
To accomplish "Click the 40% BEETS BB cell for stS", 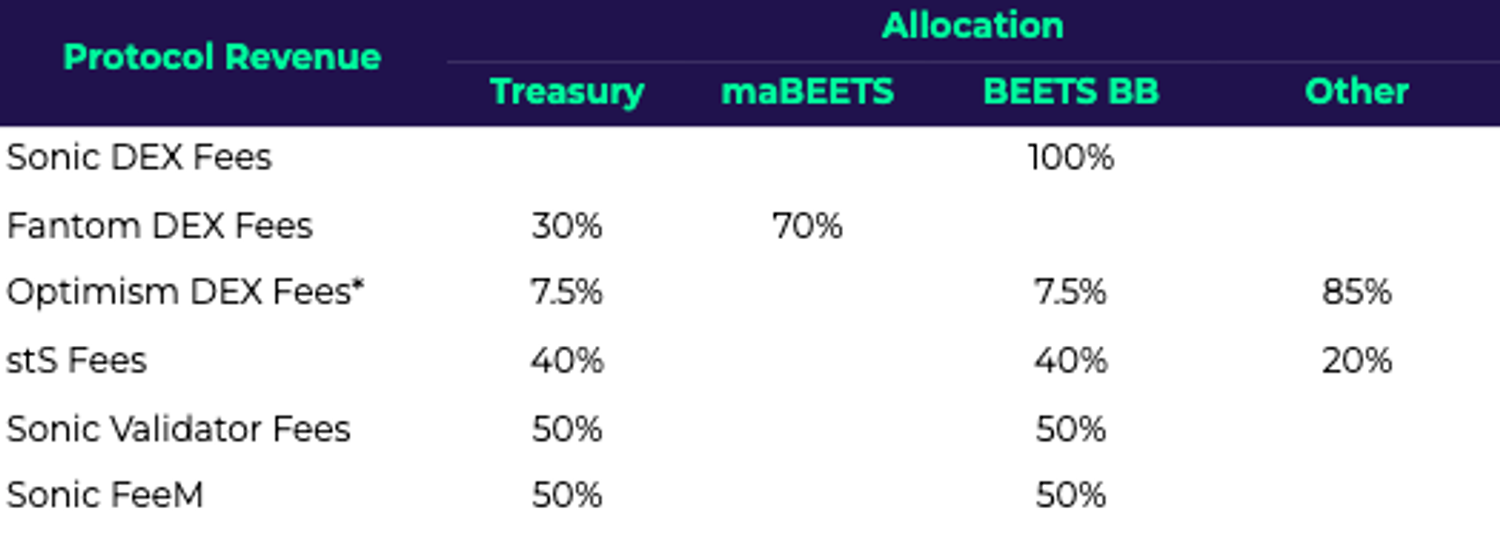I will point(1071,360).
